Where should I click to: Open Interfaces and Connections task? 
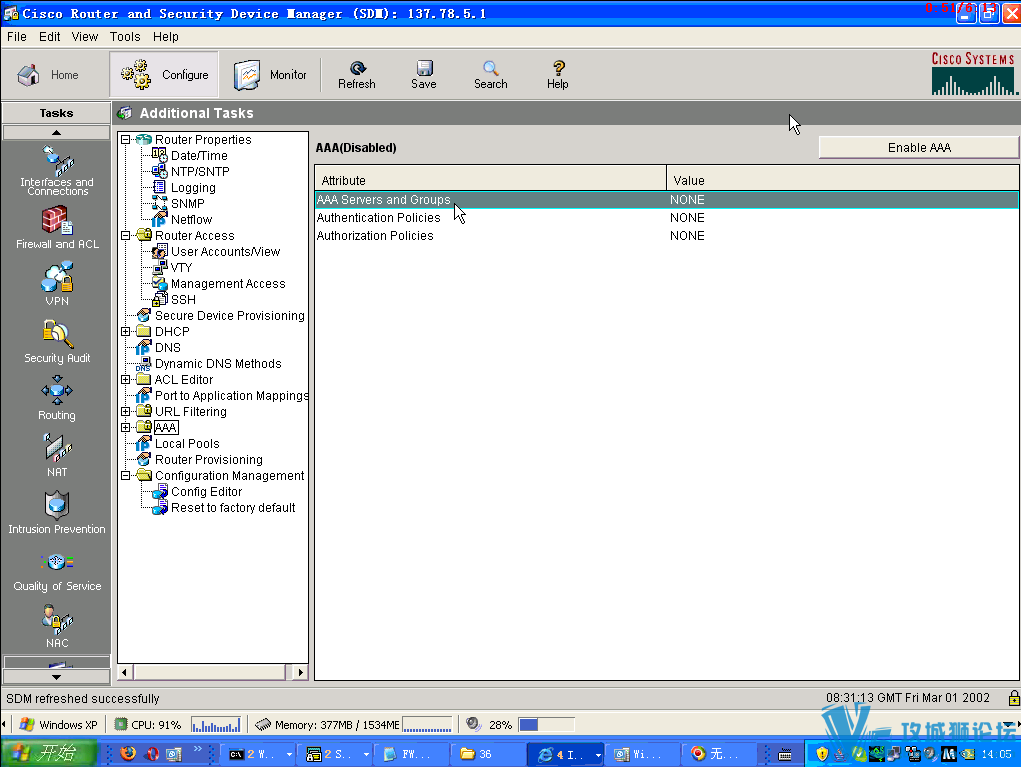[57, 171]
